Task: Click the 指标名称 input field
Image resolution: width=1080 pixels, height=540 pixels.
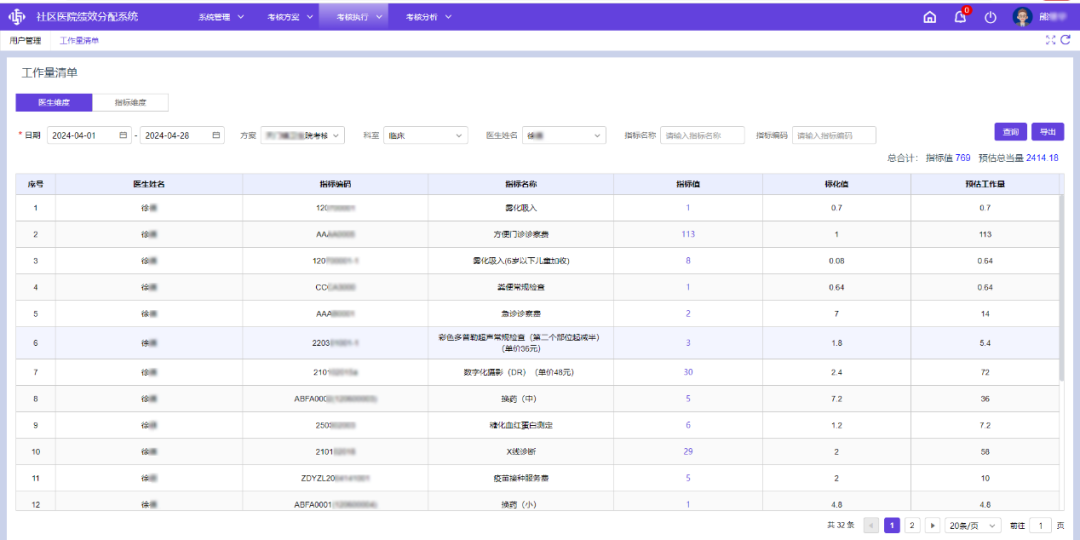Action: coord(703,135)
